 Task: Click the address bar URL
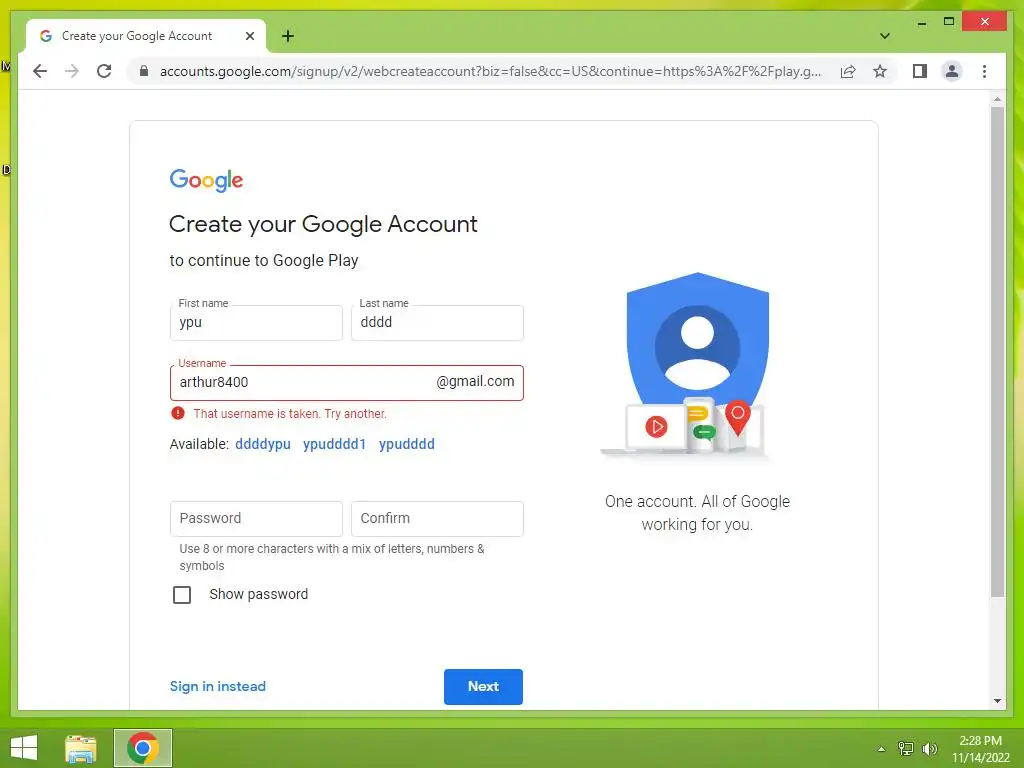[490, 71]
